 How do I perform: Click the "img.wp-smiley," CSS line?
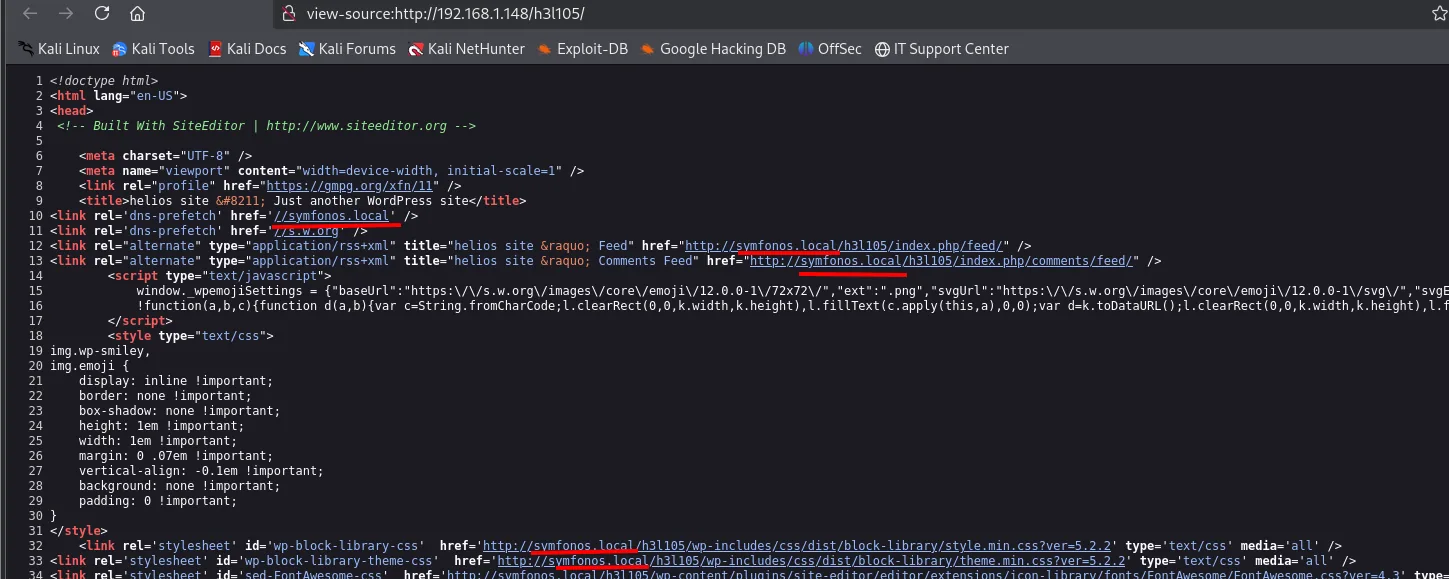(x=100, y=351)
